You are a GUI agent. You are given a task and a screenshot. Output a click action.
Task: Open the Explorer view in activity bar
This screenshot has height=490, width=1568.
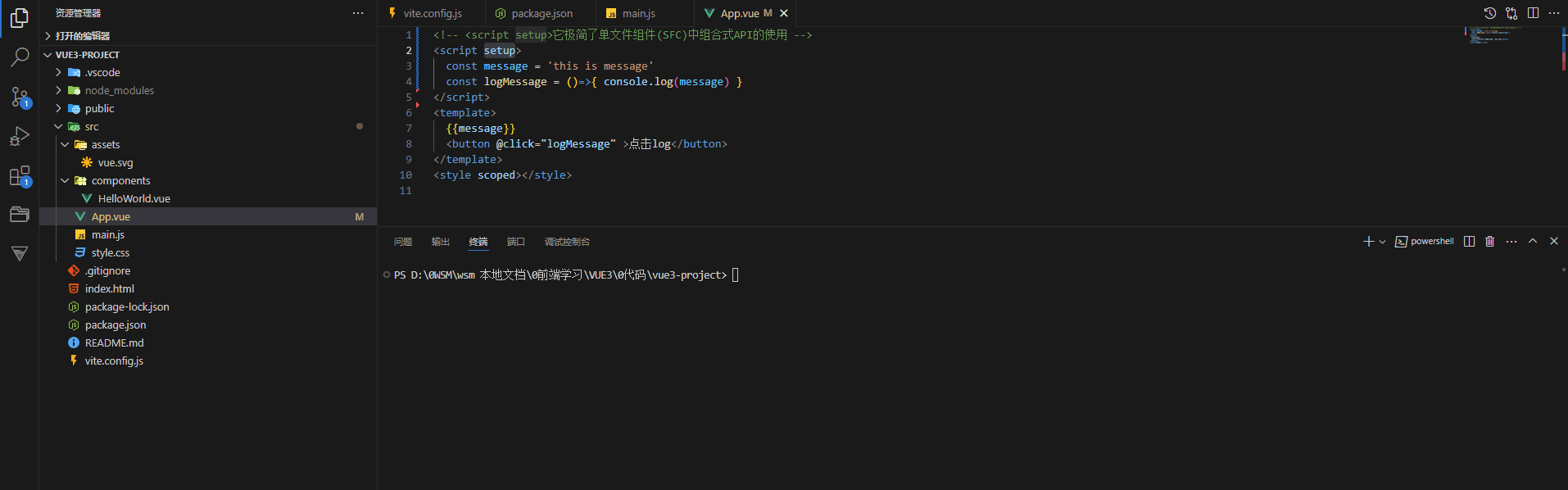[20, 17]
